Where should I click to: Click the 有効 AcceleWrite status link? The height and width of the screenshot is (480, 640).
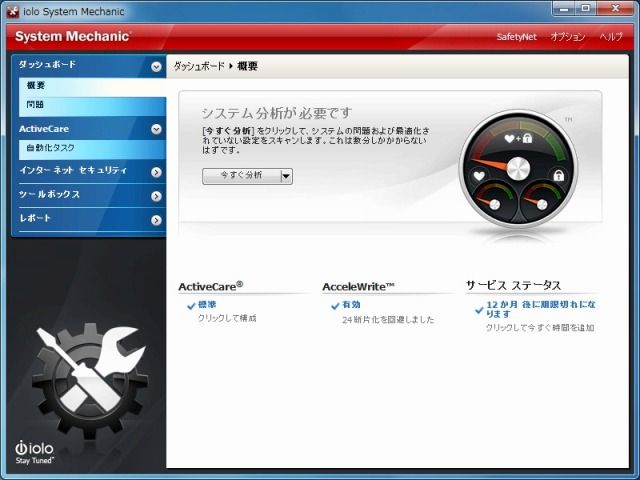(x=351, y=304)
